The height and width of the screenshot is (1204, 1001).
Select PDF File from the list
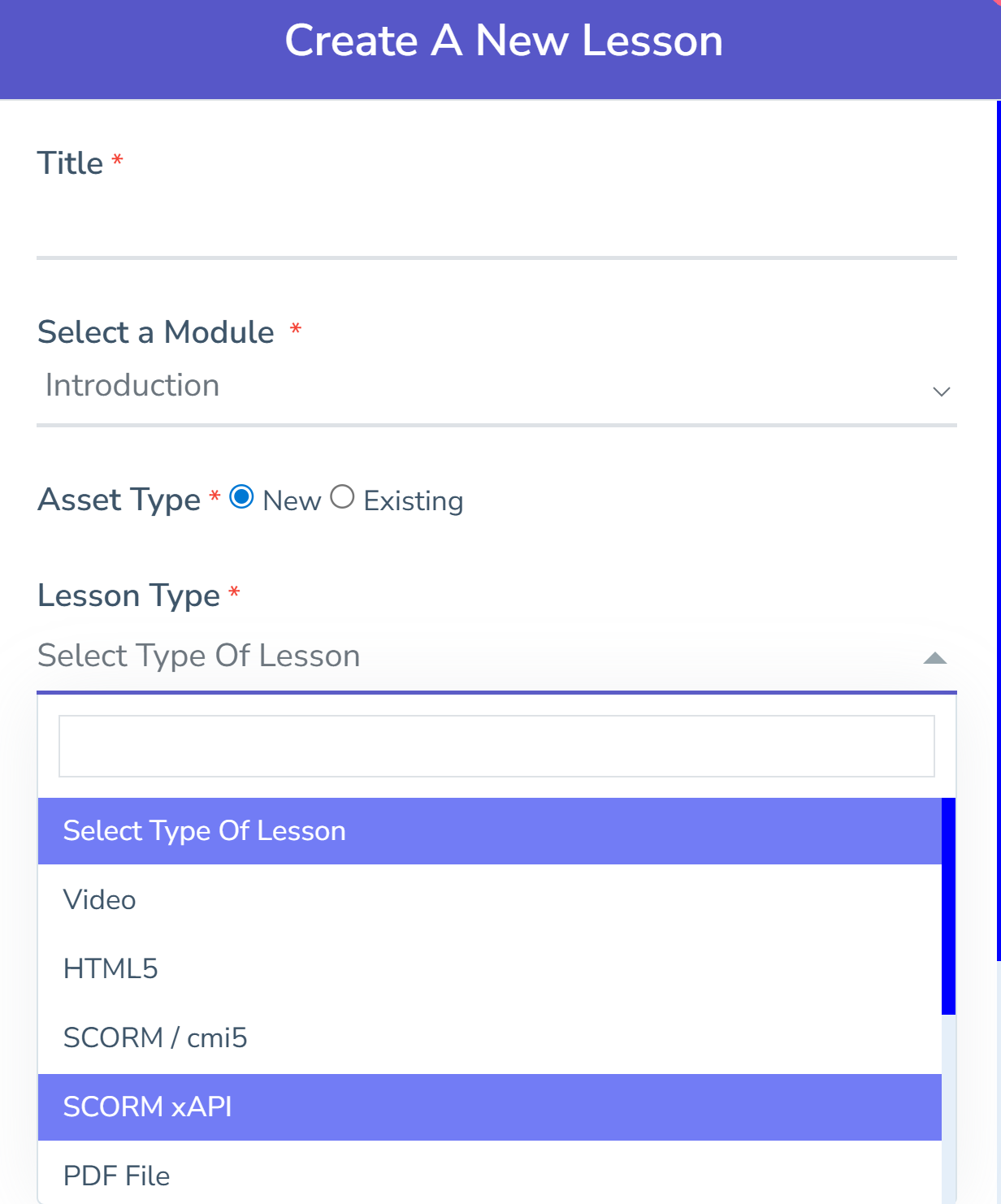[117, 1176]
